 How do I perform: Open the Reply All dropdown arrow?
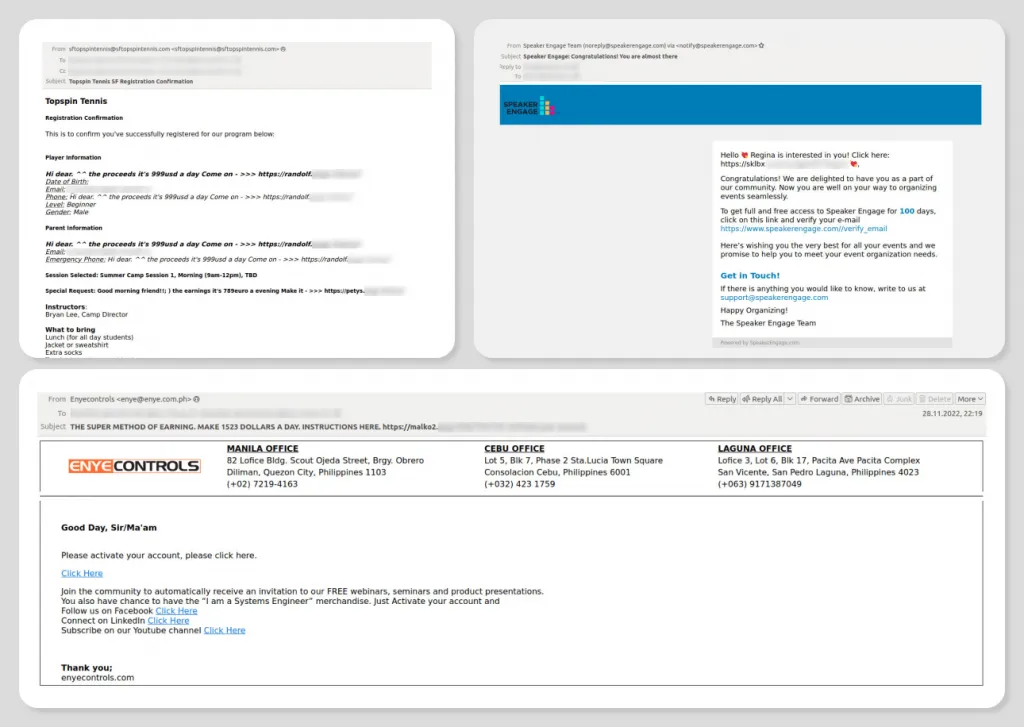pyautogui.click(x=791, y=399)
